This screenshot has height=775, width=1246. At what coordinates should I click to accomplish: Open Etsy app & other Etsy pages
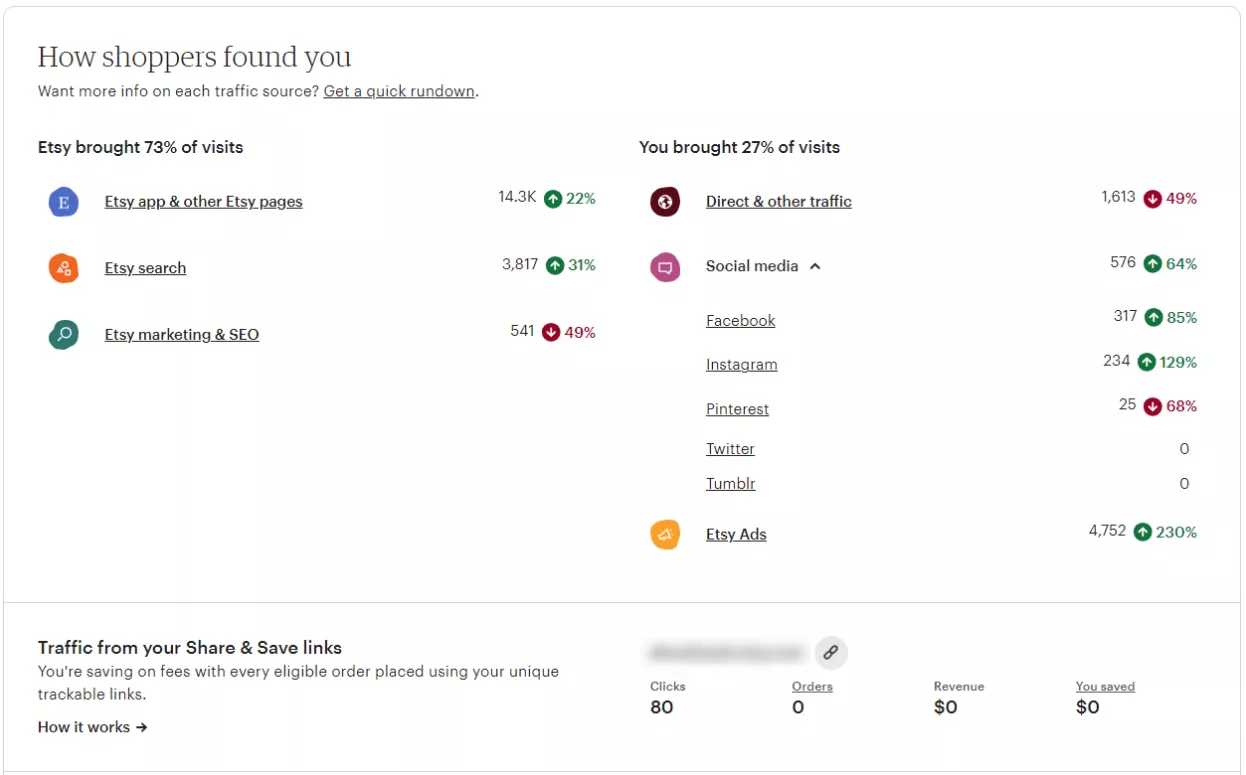coord(203,202)
